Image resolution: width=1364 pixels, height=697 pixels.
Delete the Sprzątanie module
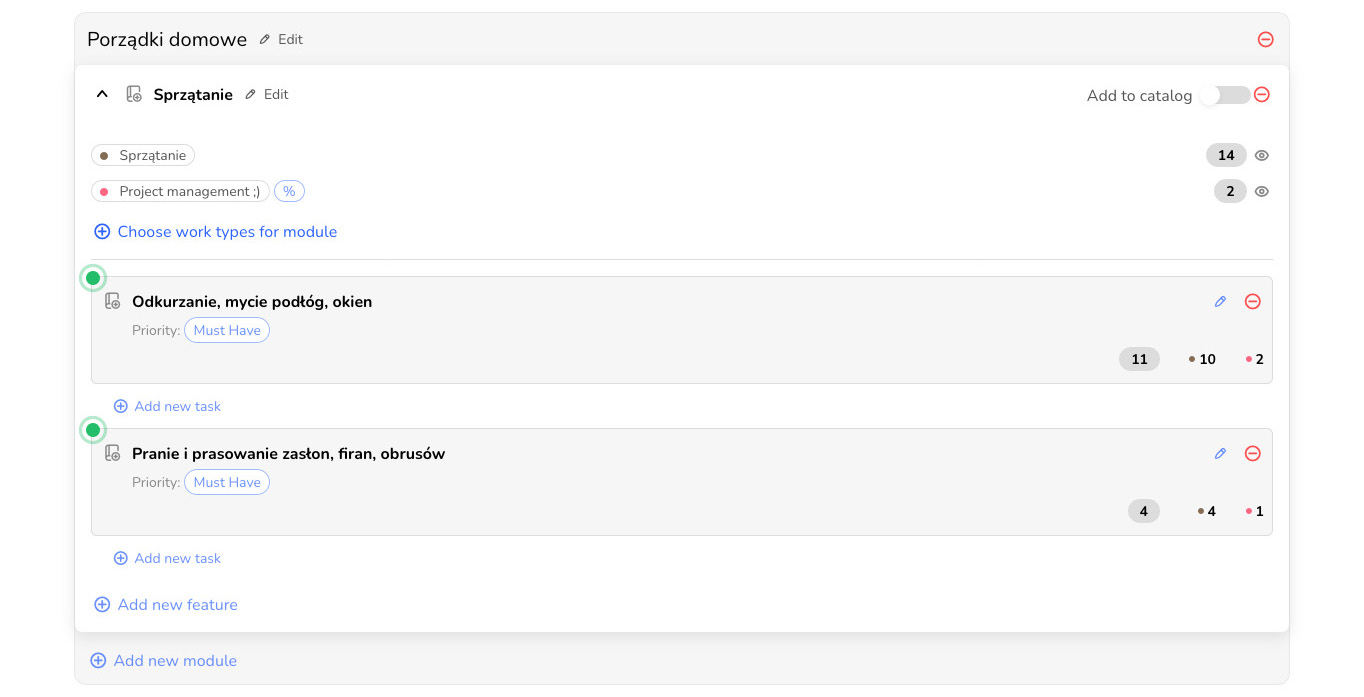pyautogui.click(x=1262, y=95)
